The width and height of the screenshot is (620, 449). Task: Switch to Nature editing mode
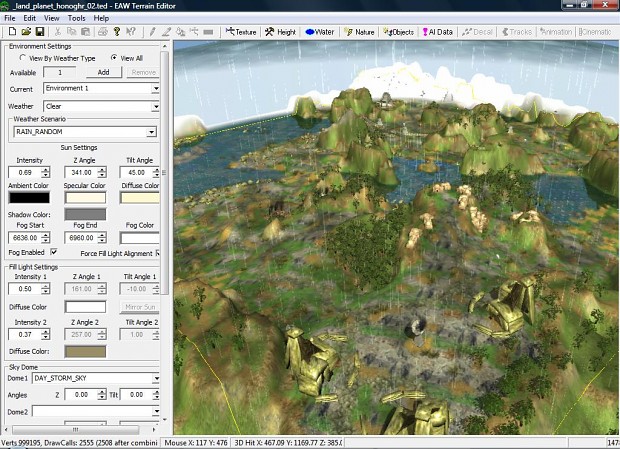359,32
